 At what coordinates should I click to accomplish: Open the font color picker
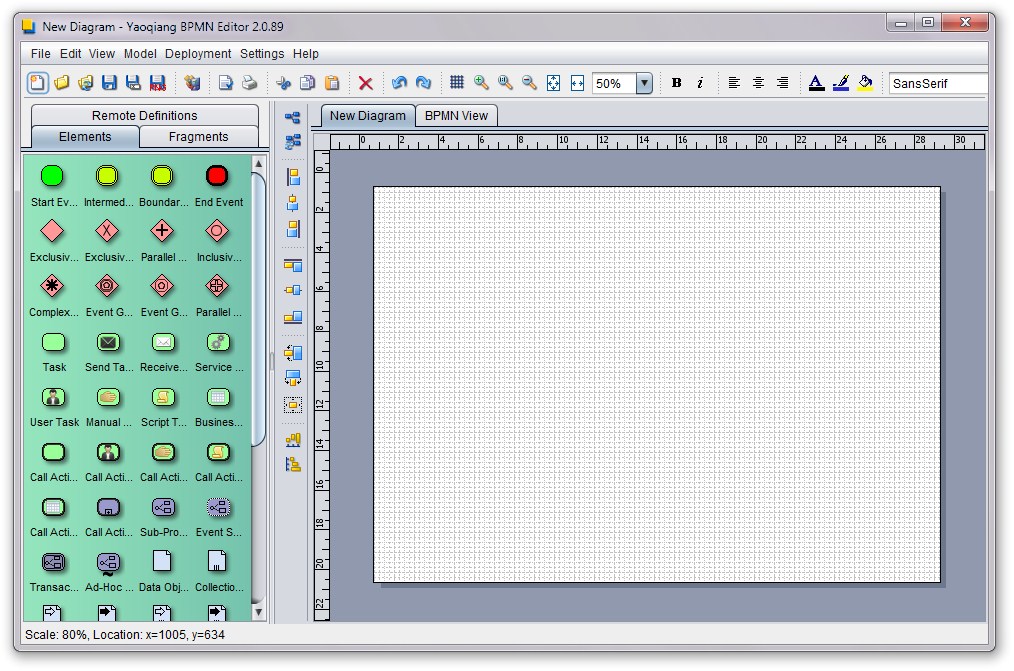(816, 83)
